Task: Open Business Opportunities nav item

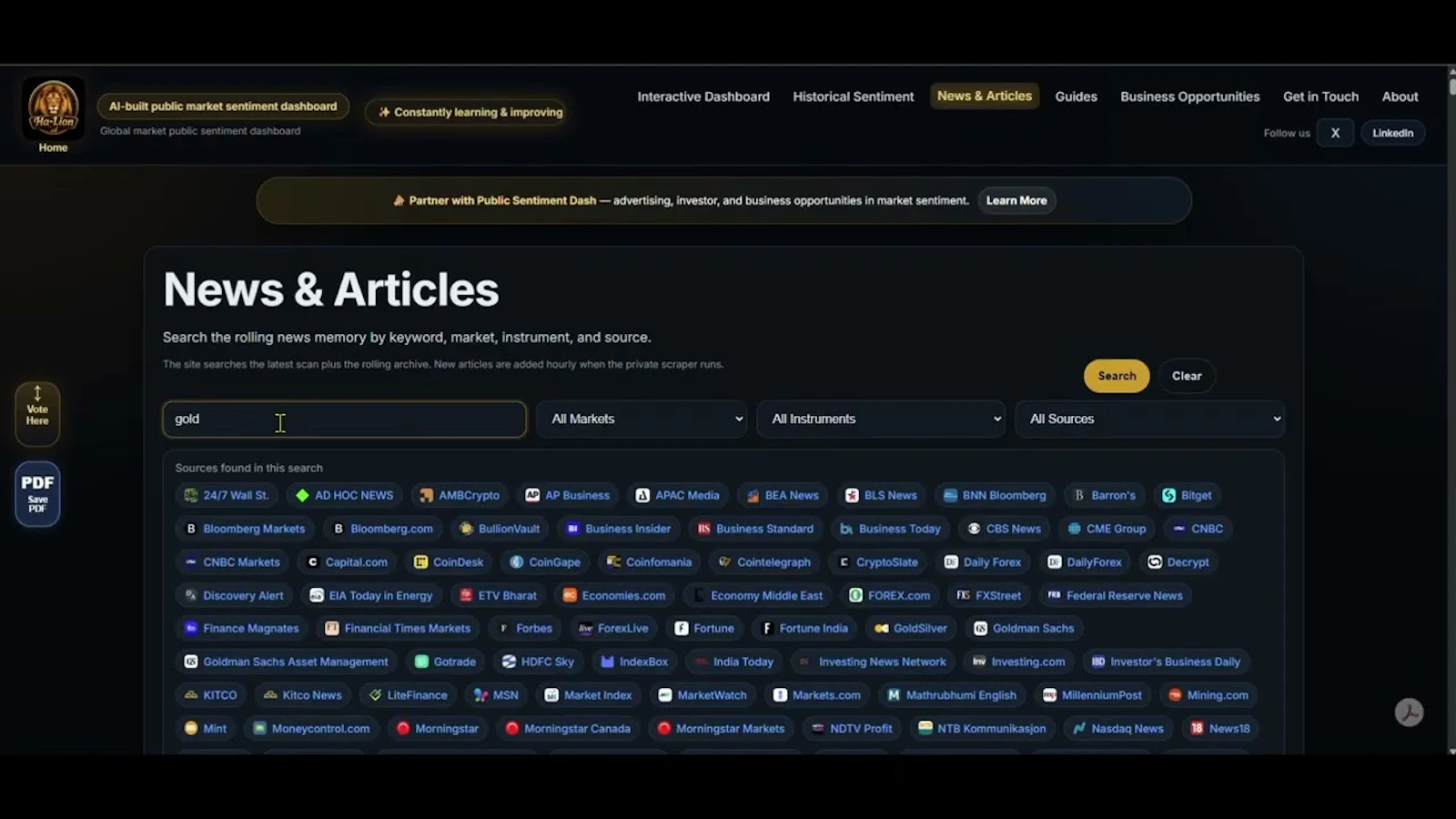Action: (1189, 96)
